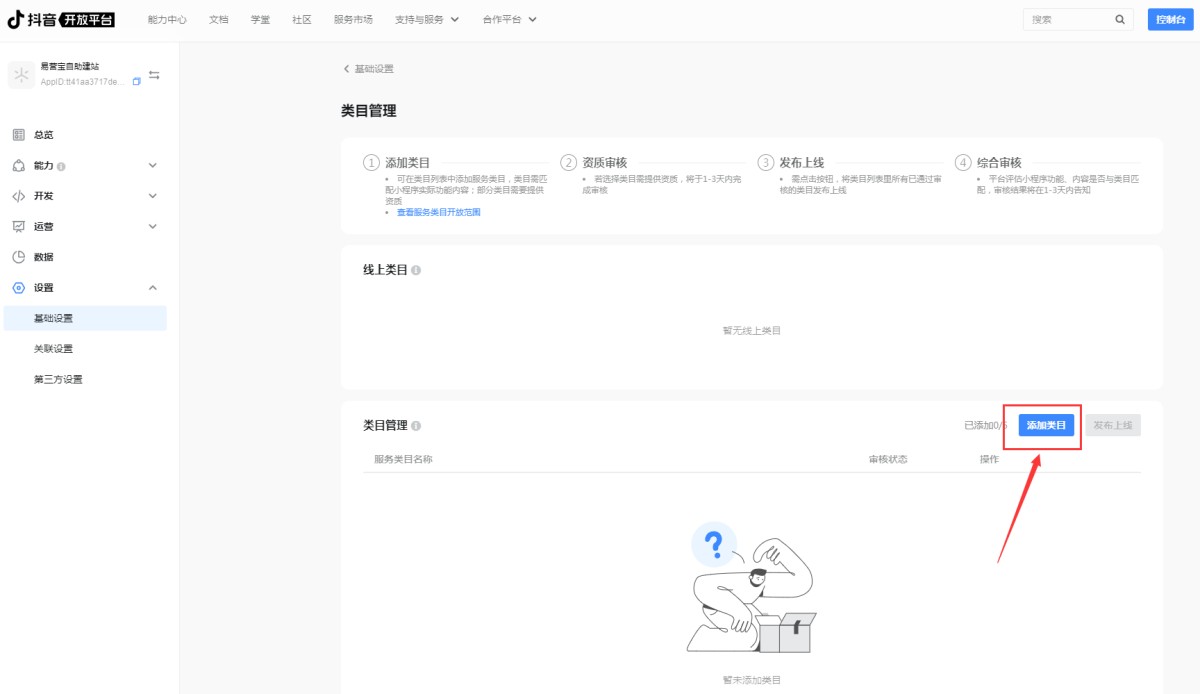The height and width of the screenshot is (694, 1200).
Task: Click the 暂无线上类目 empty text
Action: tap(752, 330)
